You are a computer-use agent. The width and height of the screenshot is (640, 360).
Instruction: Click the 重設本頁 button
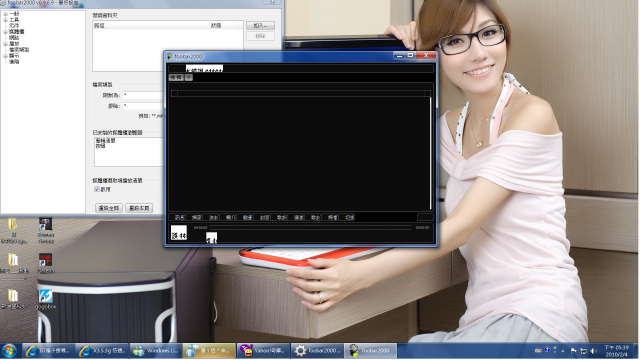139,208
